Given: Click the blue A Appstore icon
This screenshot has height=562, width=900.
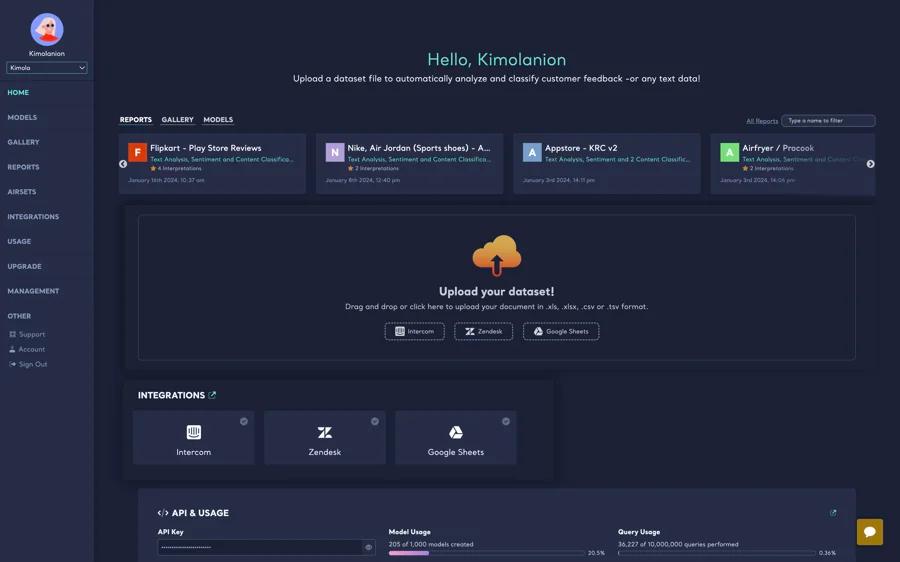Looking at the screenshot, I should 533,153.
